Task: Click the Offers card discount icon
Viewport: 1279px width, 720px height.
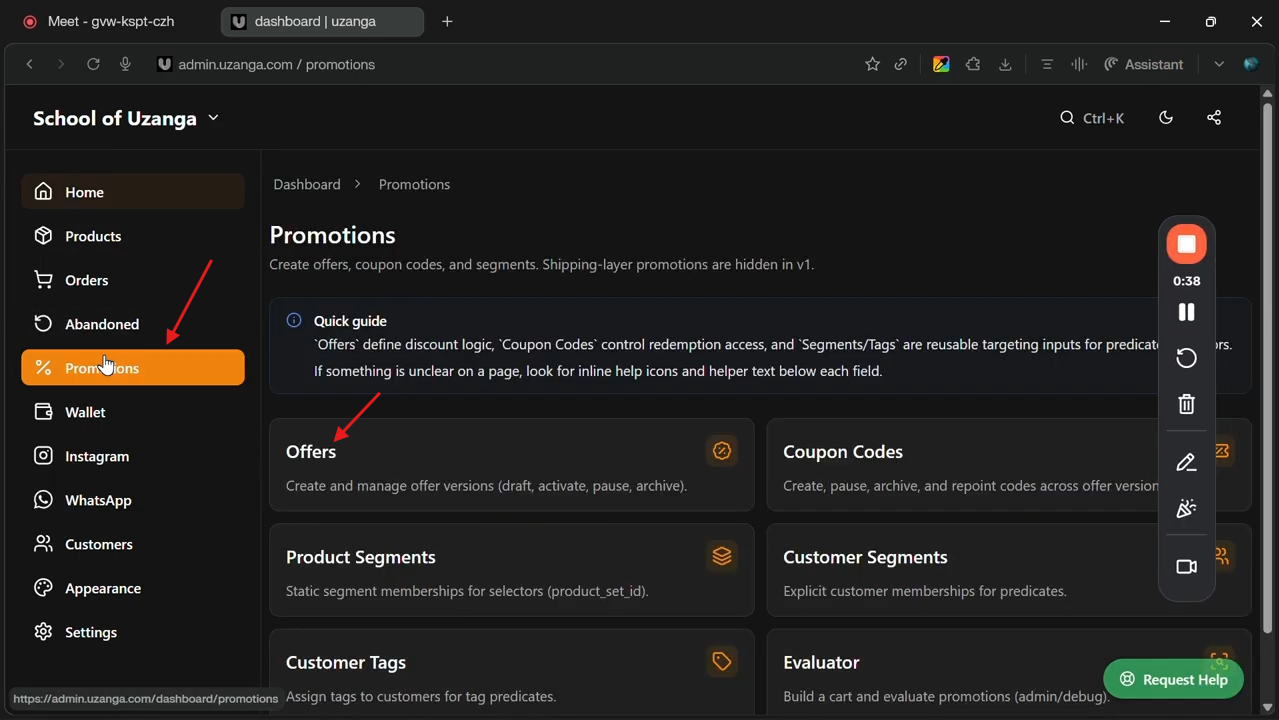Action: click(722, 451)
